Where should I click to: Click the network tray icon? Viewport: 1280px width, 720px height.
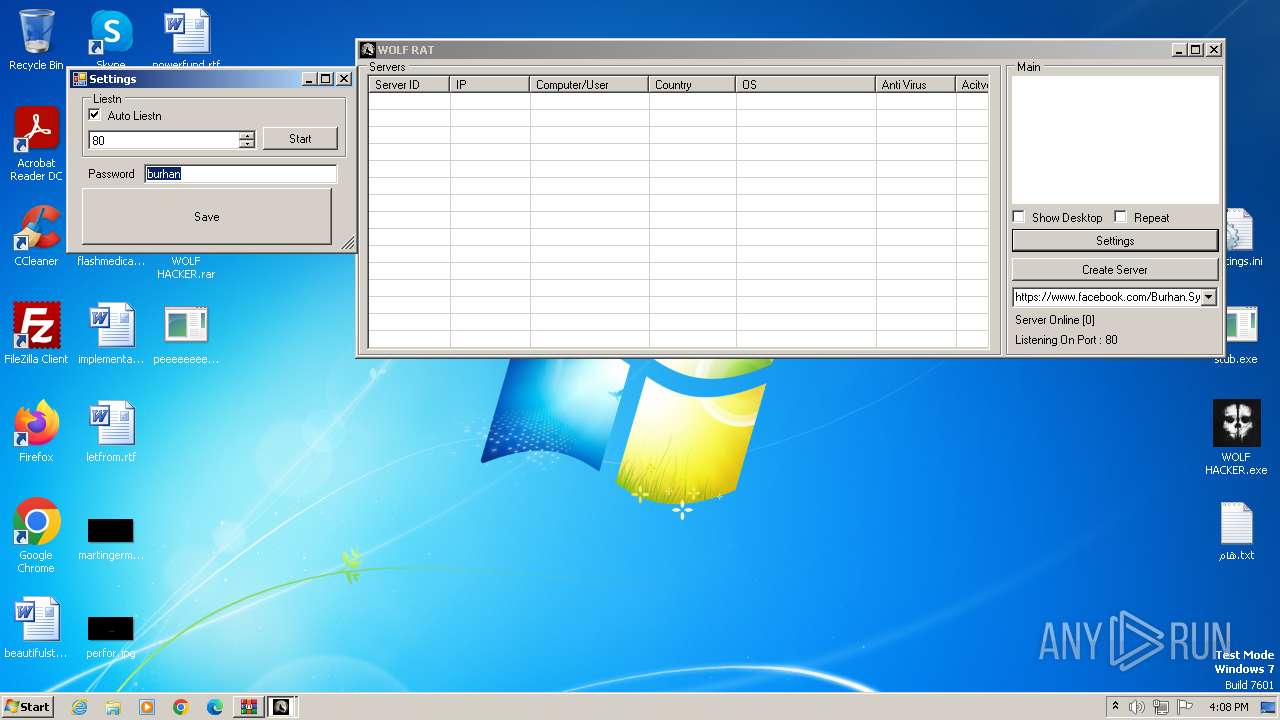pos(1161,707)
